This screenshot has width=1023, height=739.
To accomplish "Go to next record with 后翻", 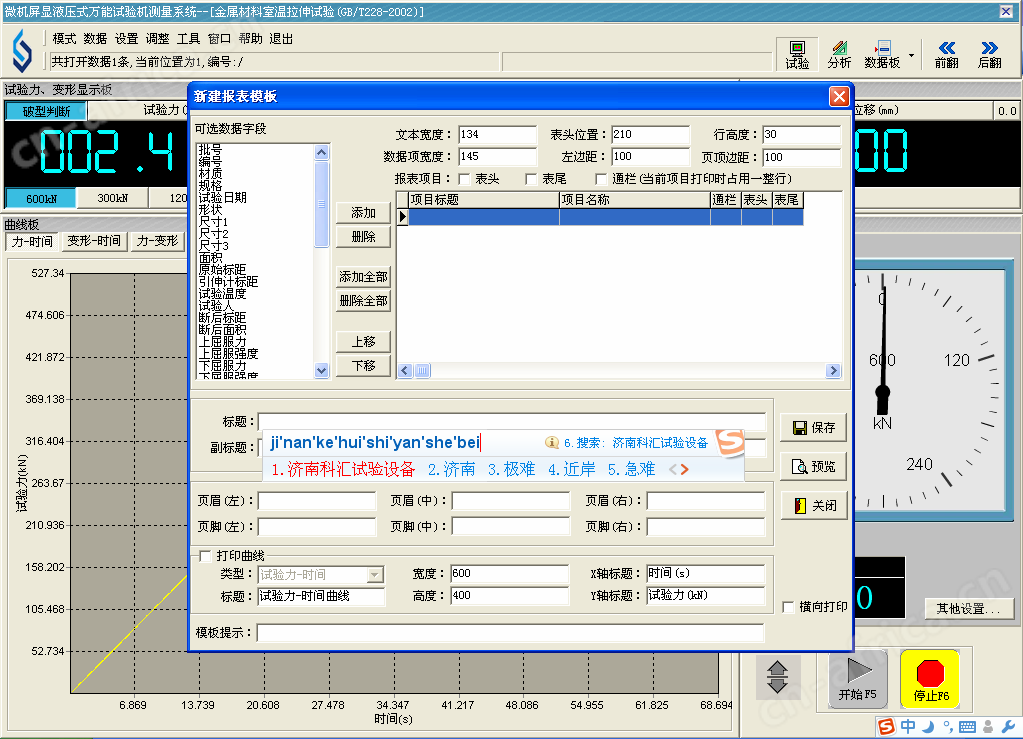I will coord(989,55).
